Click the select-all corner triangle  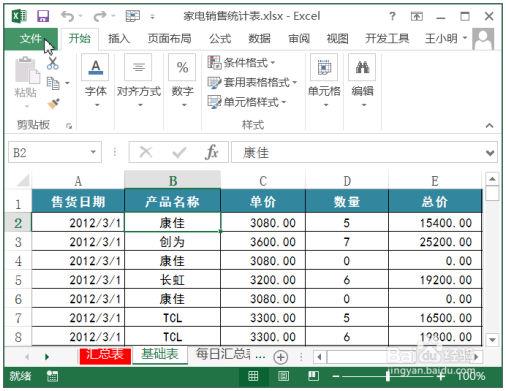(23, 181)
